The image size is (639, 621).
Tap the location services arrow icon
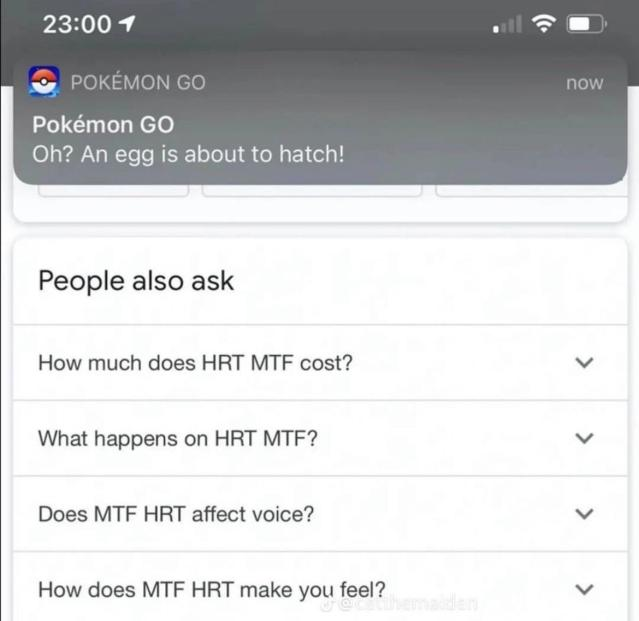tap(127, 25)
